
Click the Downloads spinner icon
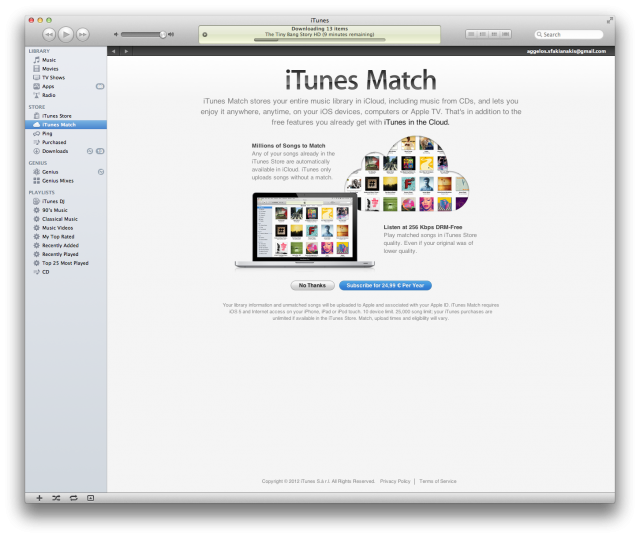point(90,151)
